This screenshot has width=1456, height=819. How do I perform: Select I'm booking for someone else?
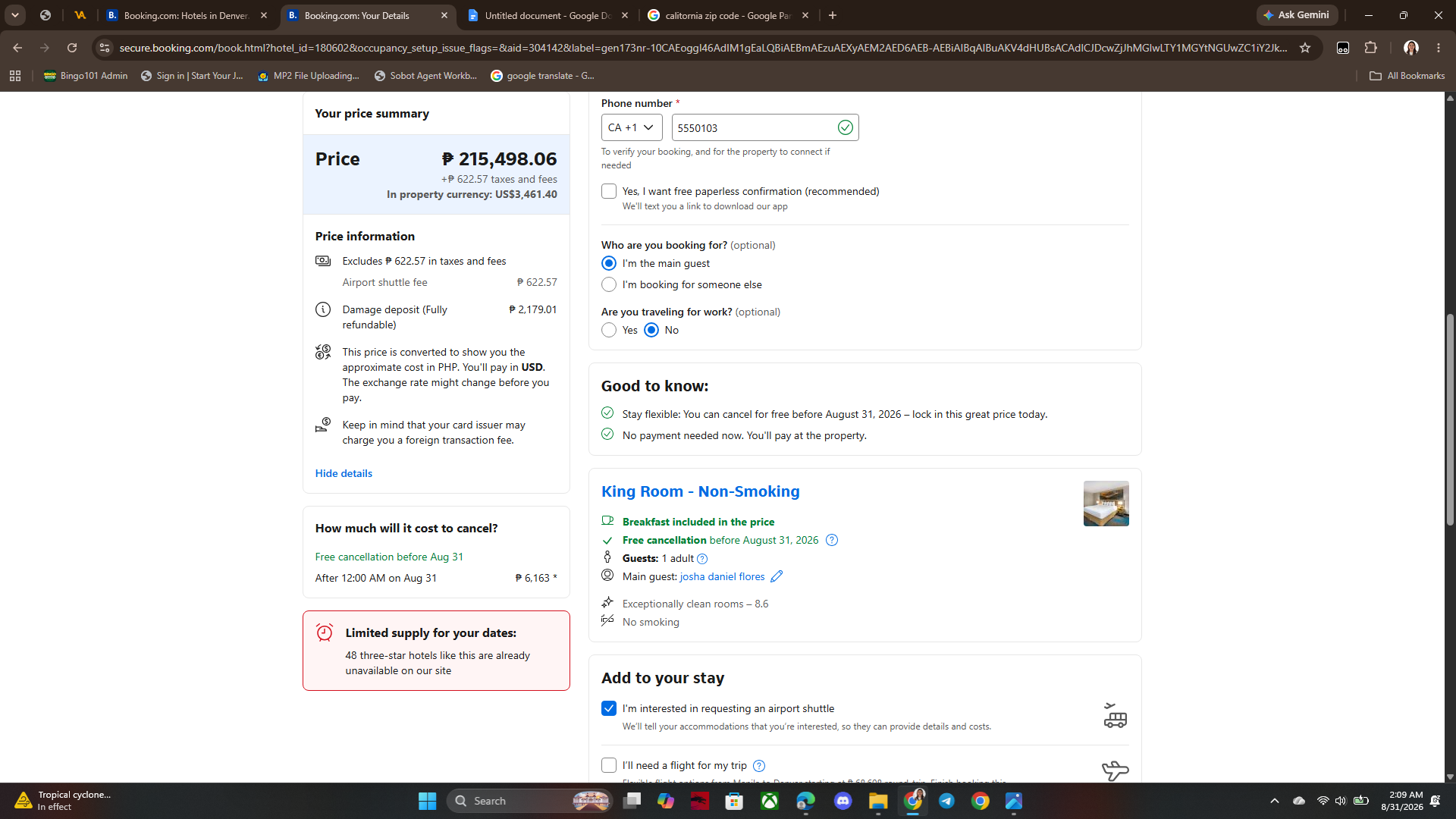click(x=609, y=284)
